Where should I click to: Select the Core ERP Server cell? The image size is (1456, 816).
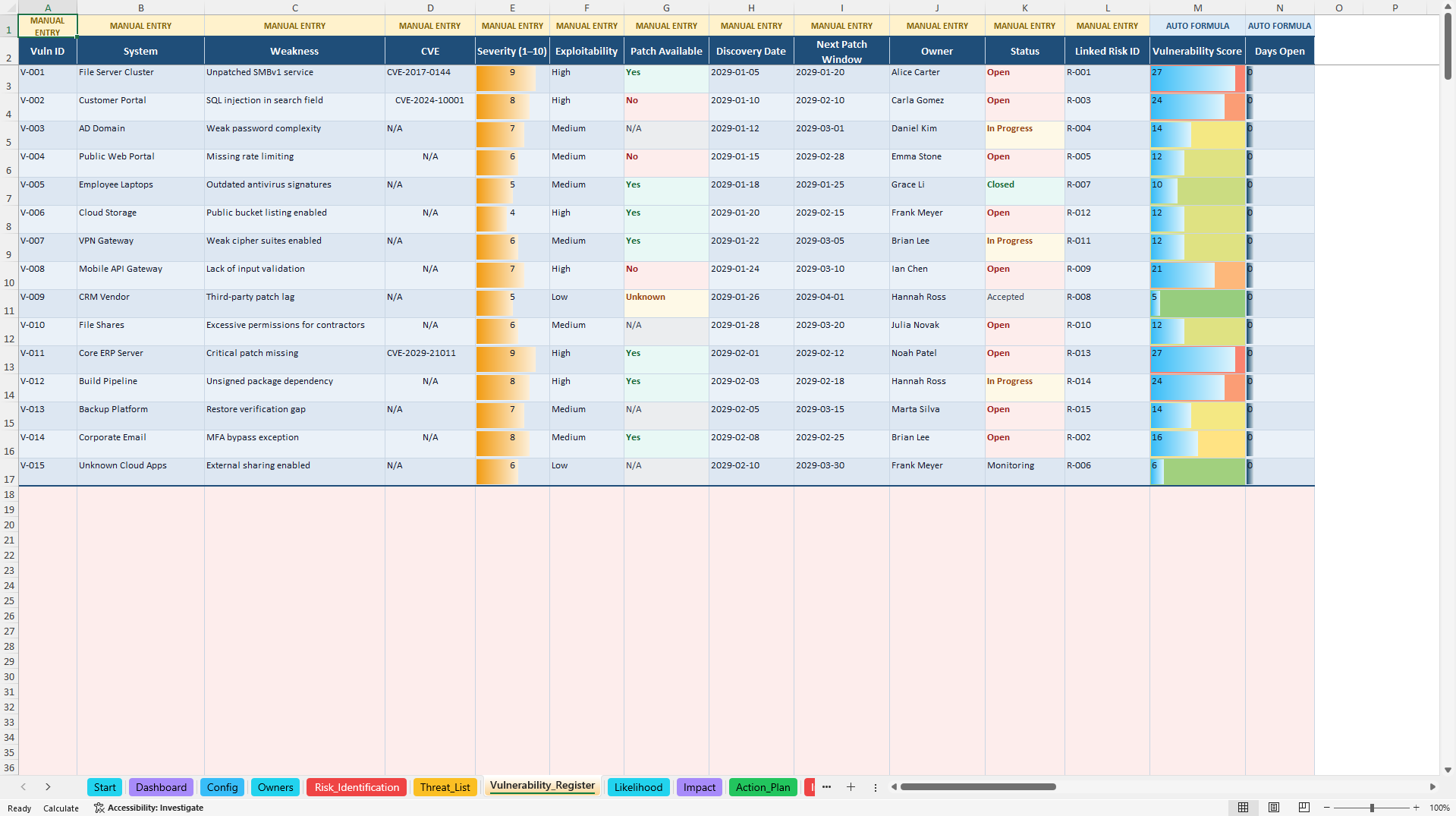(x=140, y=360)
